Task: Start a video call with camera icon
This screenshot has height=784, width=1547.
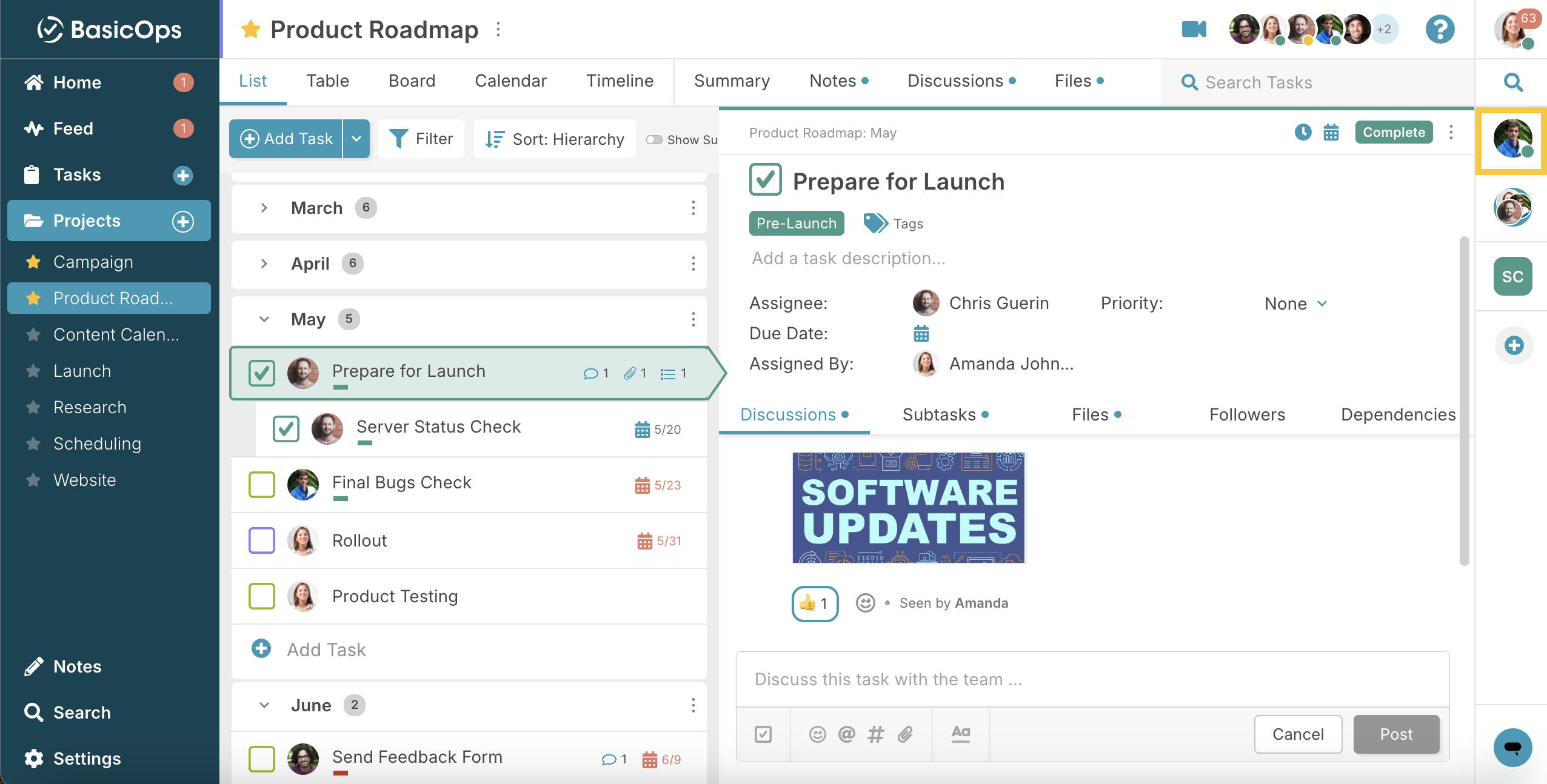Action: pyautogui.click(x=1194, y=29)
